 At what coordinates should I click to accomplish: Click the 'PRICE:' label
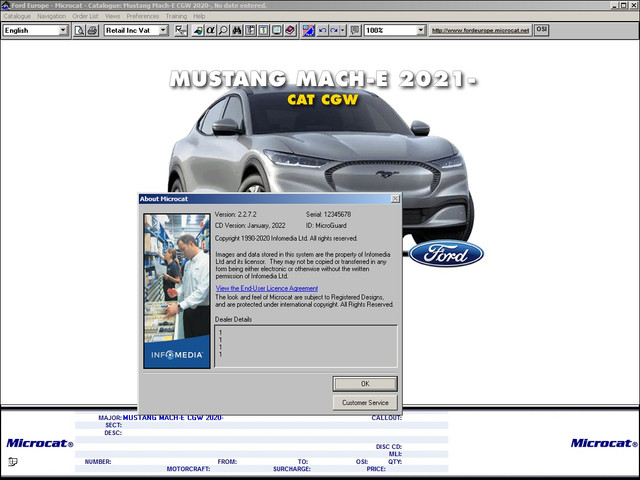click(x=376, y=469)
